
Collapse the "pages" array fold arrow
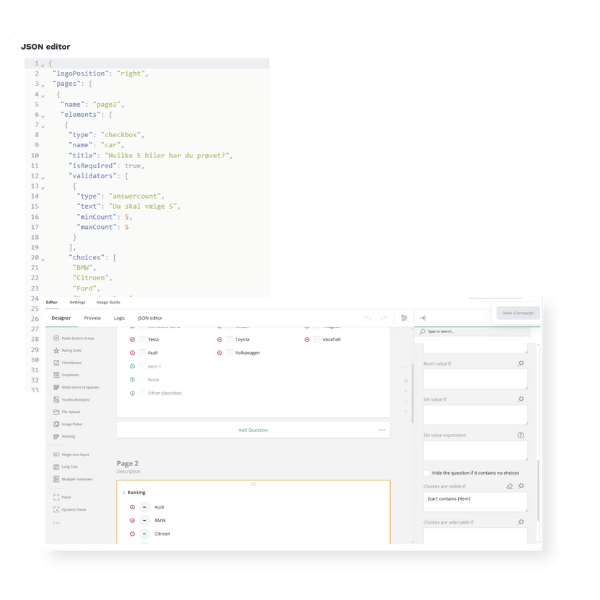coord(43,85)
